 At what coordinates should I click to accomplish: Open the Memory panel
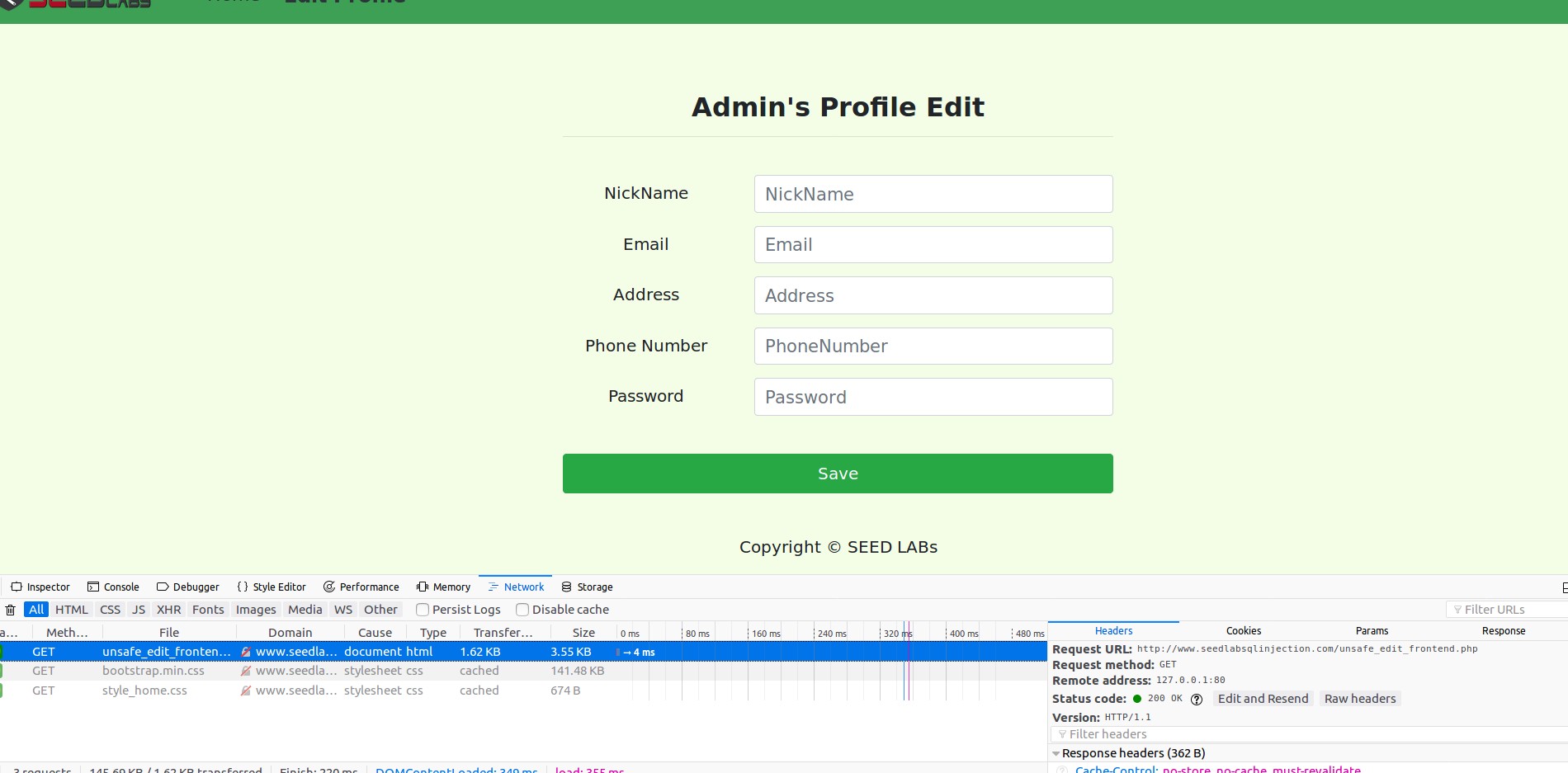[x=444, y=587]
